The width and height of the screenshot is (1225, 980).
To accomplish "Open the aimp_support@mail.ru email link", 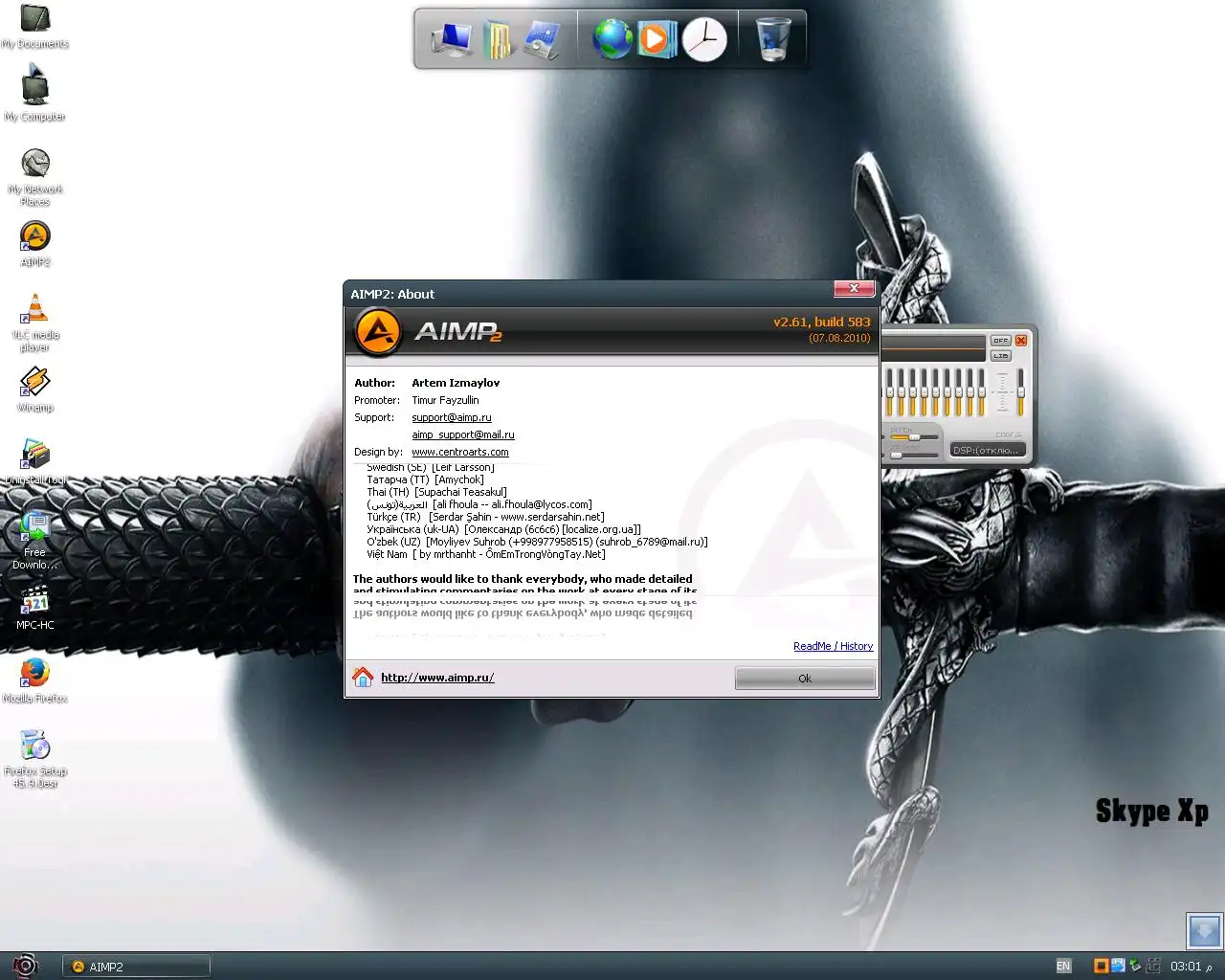I will 463,434.
